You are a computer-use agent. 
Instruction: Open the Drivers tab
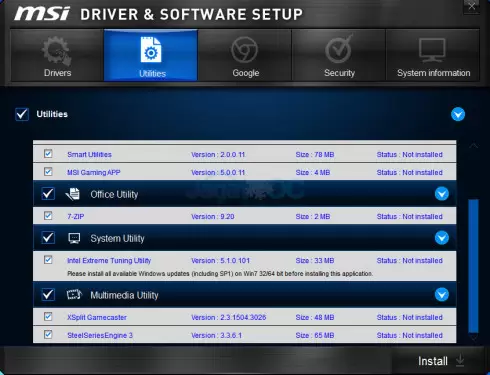point(57,55)
